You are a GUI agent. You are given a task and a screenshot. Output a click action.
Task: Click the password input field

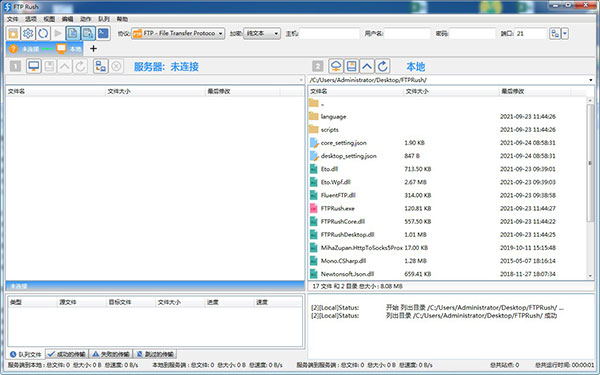tap(473, 34)
